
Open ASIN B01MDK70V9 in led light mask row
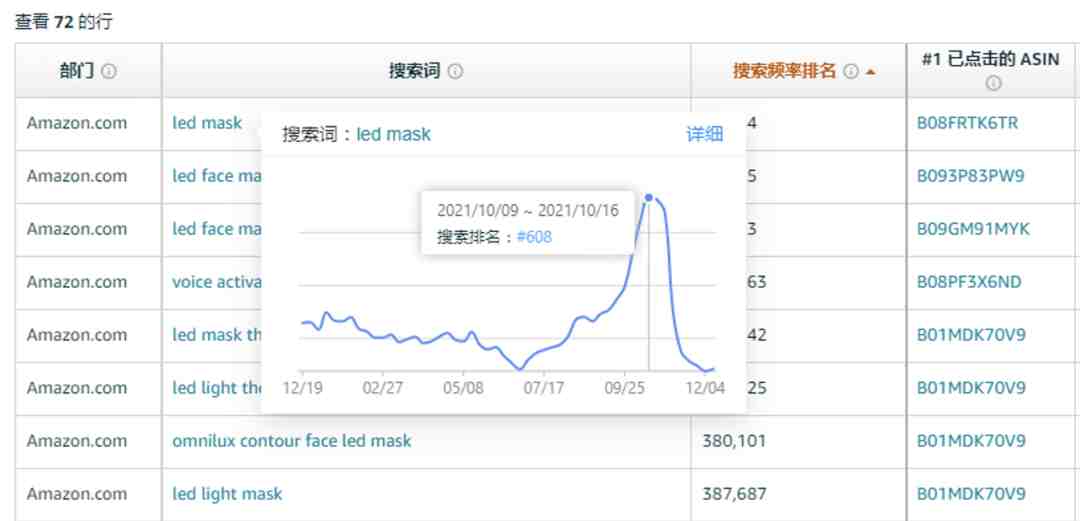tap(970, 493)
